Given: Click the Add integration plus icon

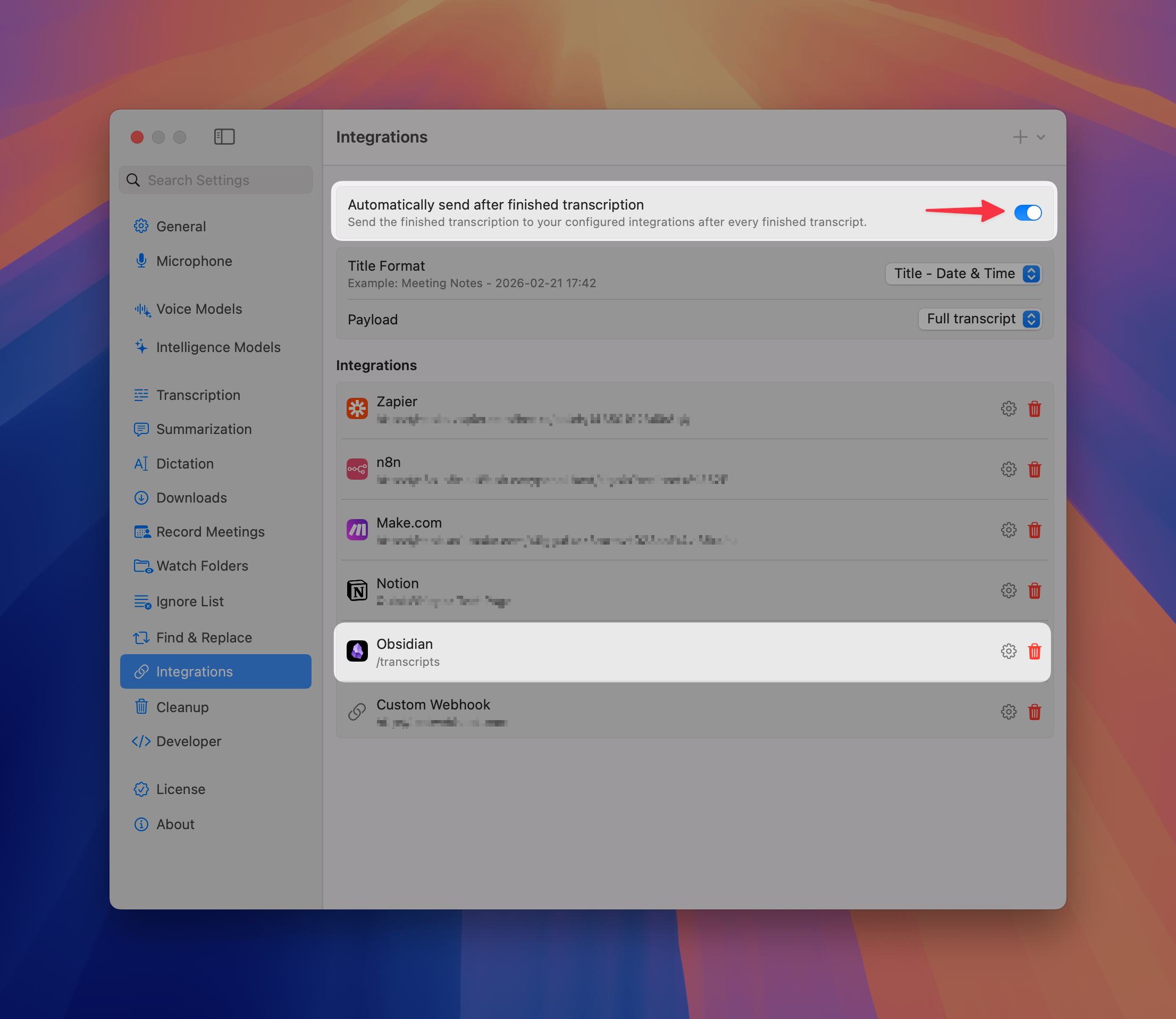Looking at the screenshot, I should pos(1020,137).
